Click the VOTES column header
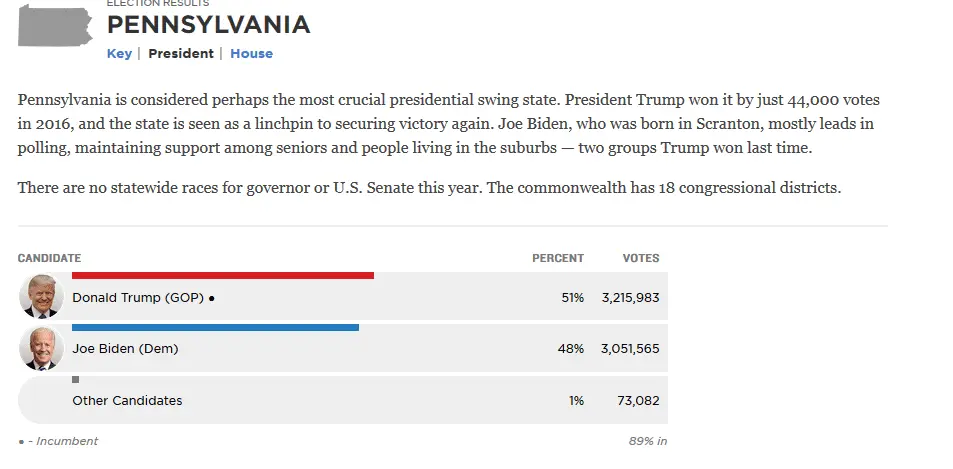953x469 pixels. click(641, 258)
